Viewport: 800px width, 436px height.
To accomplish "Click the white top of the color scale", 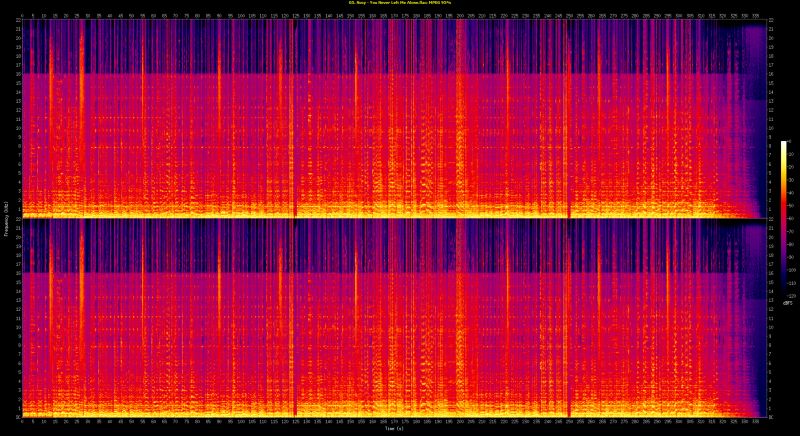I will (x=784, y=144).
